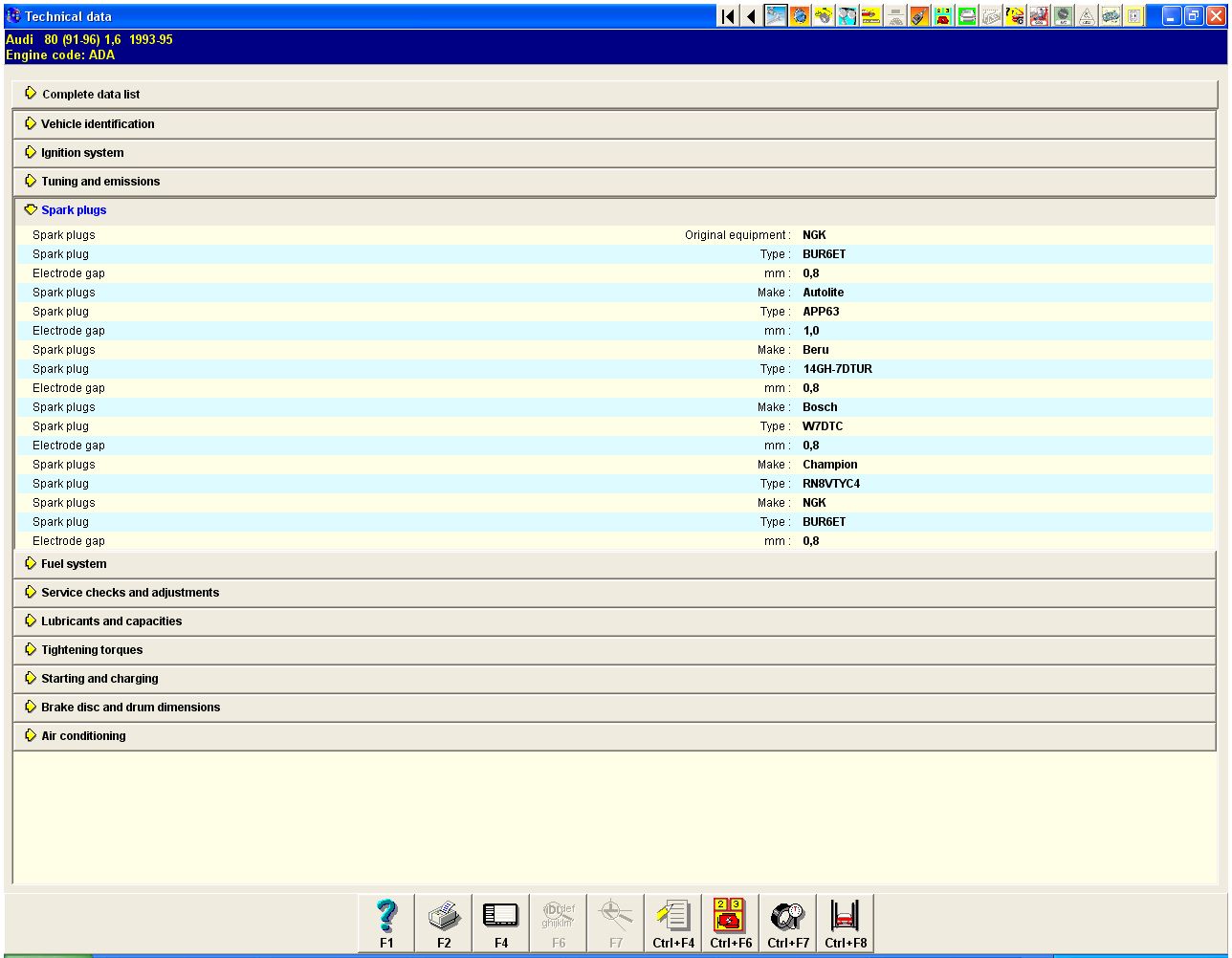
Task: Click the plug type 'RN8VTYC4'
Action: tap(831, 484)
